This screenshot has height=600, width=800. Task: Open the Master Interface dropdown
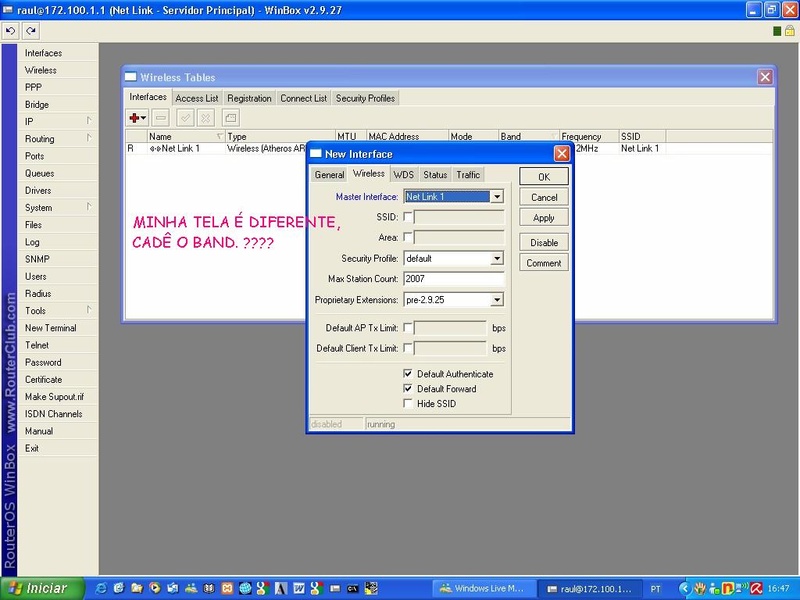496,196
